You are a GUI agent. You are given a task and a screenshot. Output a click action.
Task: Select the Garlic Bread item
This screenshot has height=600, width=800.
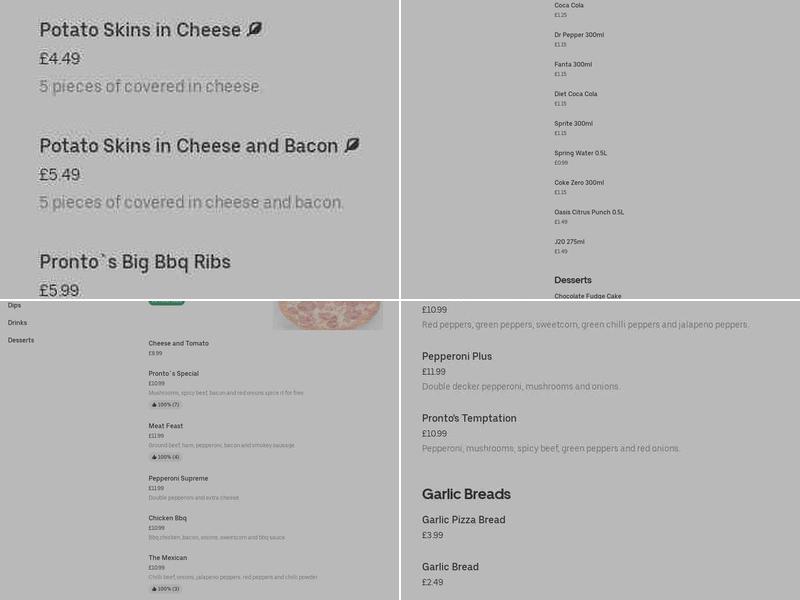click(449, 565)
